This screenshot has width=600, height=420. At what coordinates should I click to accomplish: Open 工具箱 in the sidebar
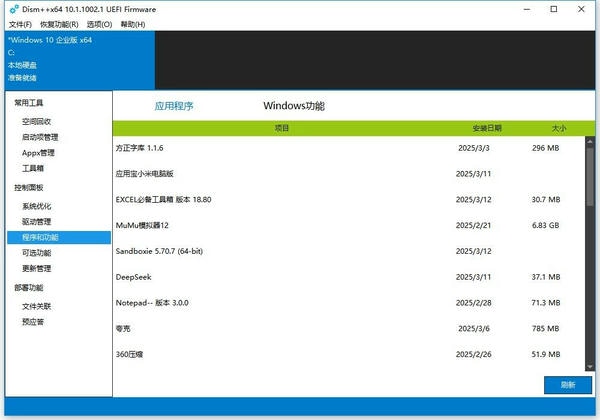coord(33,168)
